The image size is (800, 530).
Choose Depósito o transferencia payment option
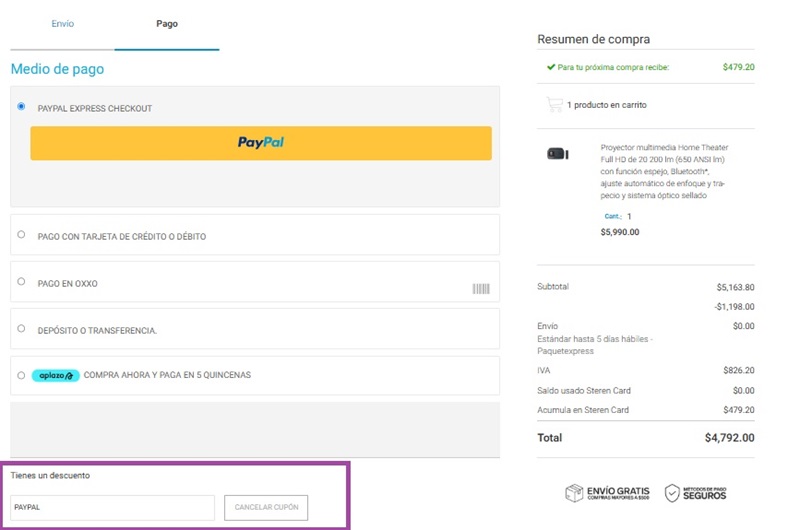(x=21, y=328)
